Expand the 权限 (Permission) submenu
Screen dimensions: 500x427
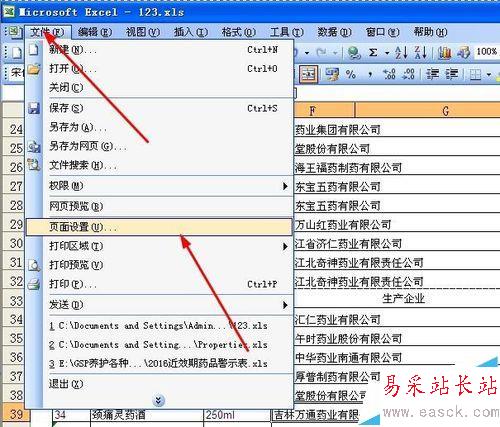(x=159, y=186)
